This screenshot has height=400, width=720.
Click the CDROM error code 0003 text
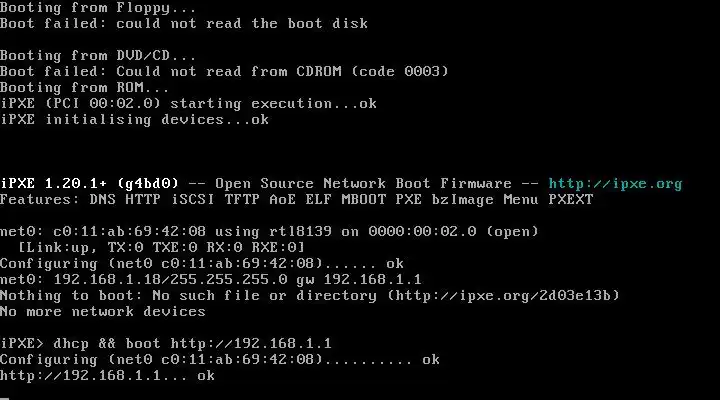(399, 72)
